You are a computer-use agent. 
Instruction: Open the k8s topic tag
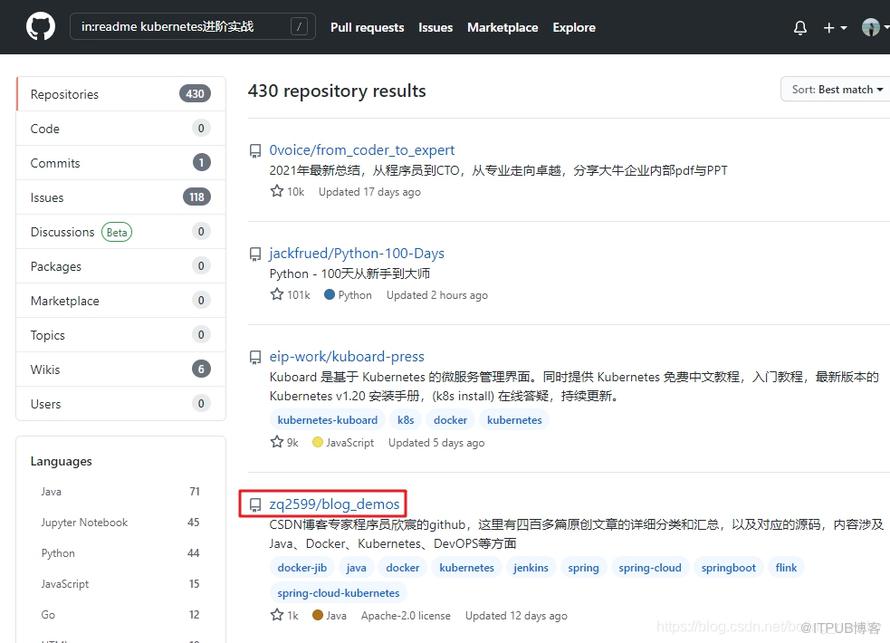tap(405, 420)
